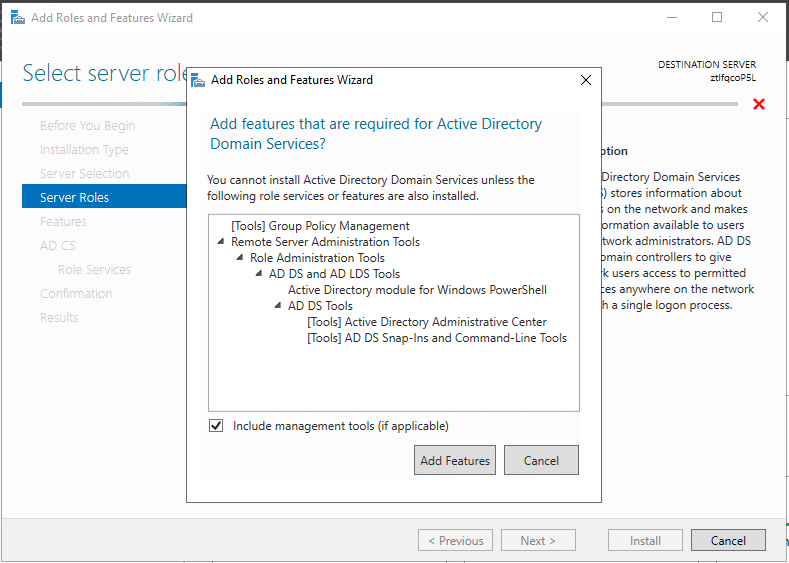Open the Before You Begin step

coord(87,126)
